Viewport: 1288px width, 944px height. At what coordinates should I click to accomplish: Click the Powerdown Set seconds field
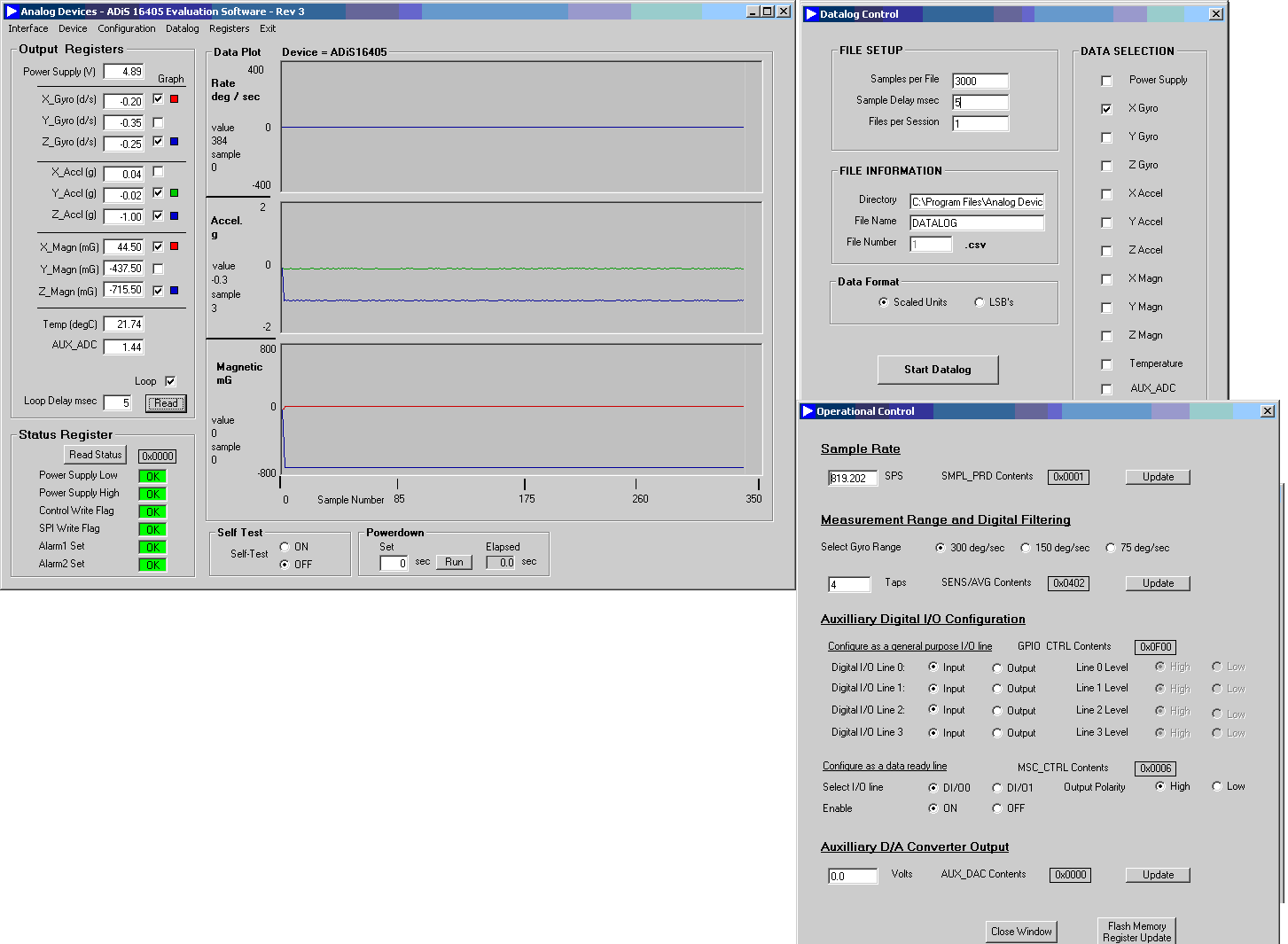pos(394,563)
